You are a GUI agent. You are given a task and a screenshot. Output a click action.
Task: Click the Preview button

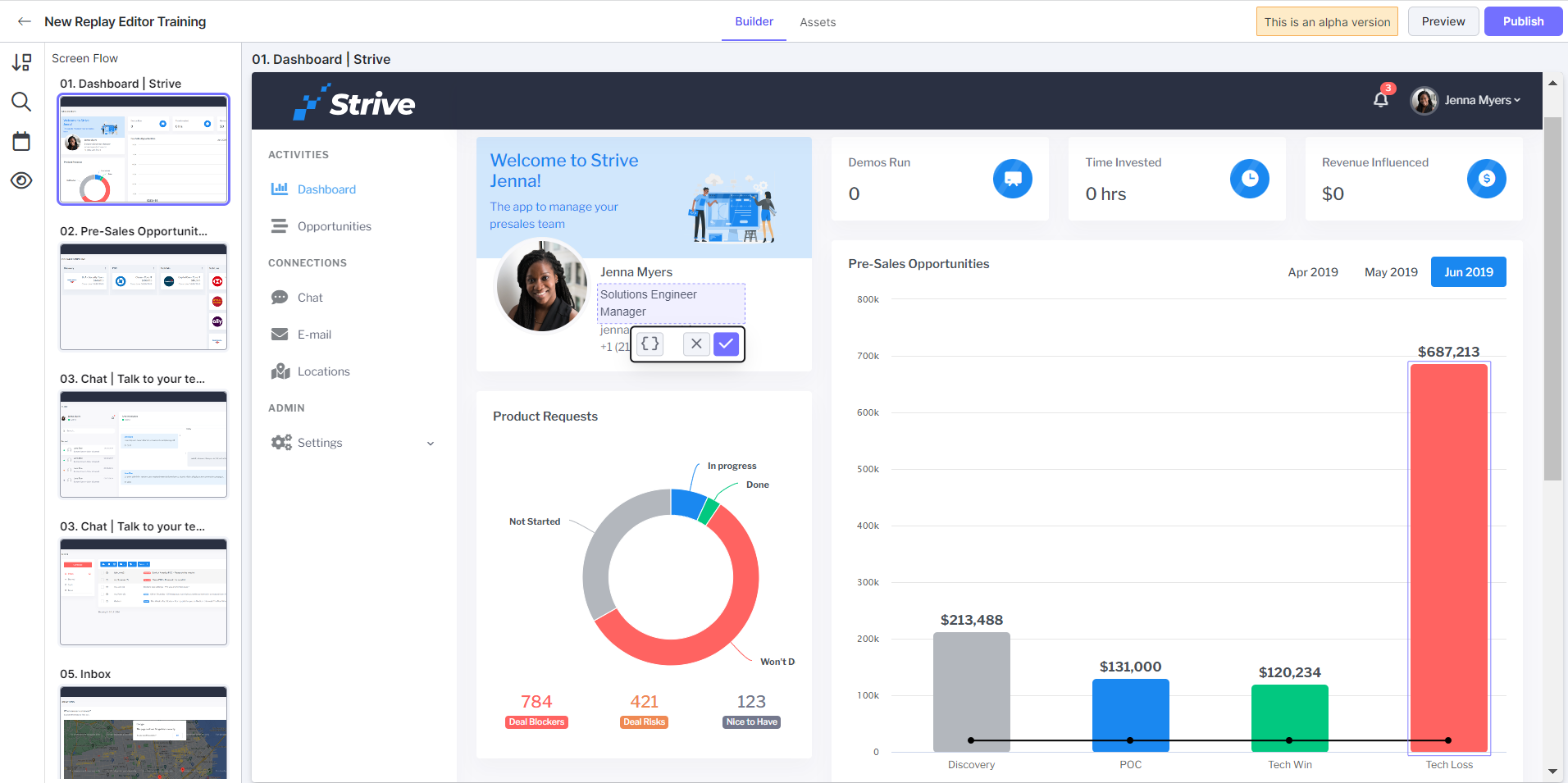point(1443,21)
